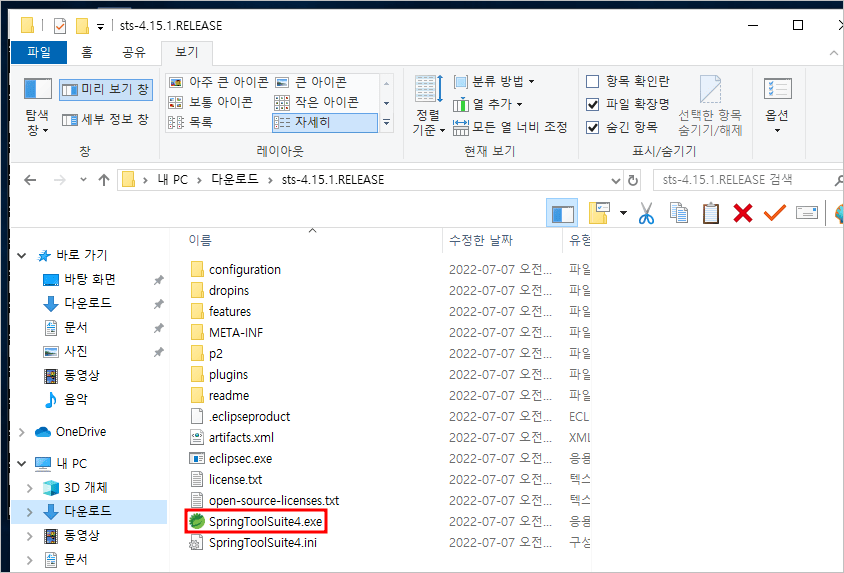844x573 pixels.
Task: Open the 파일 file menu tab
Action: (x=39, y=53)
